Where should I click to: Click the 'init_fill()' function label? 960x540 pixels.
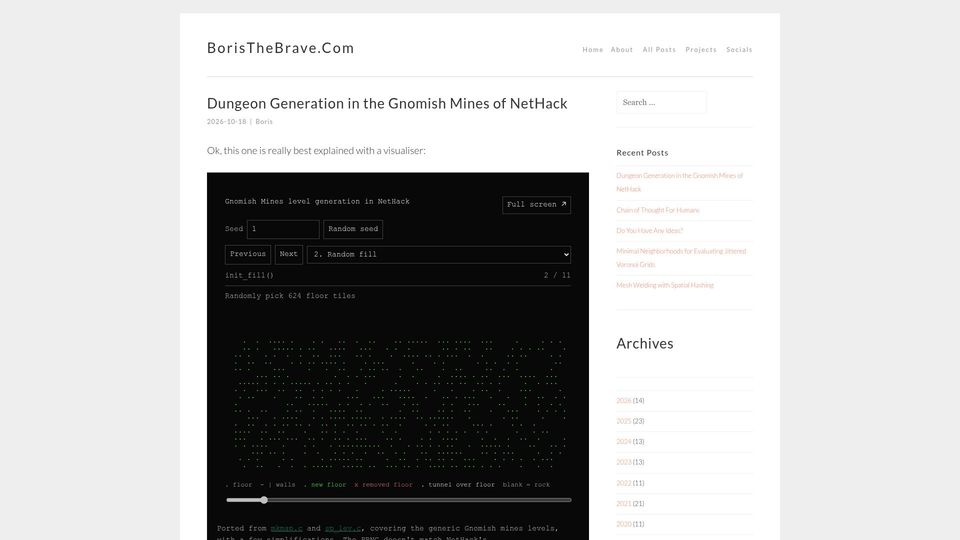(249, 276)
